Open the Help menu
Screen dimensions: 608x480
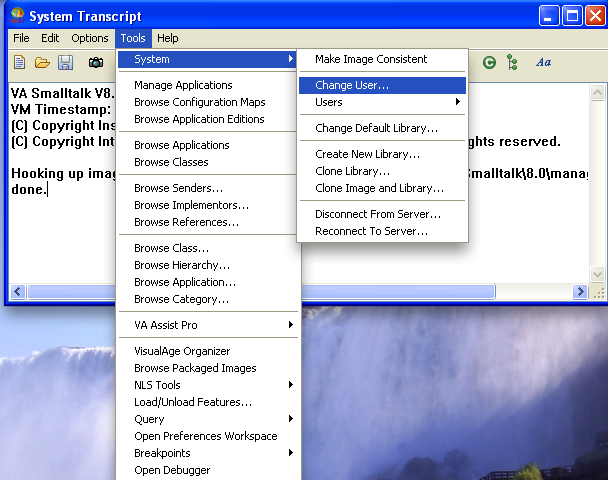point(168,38)
